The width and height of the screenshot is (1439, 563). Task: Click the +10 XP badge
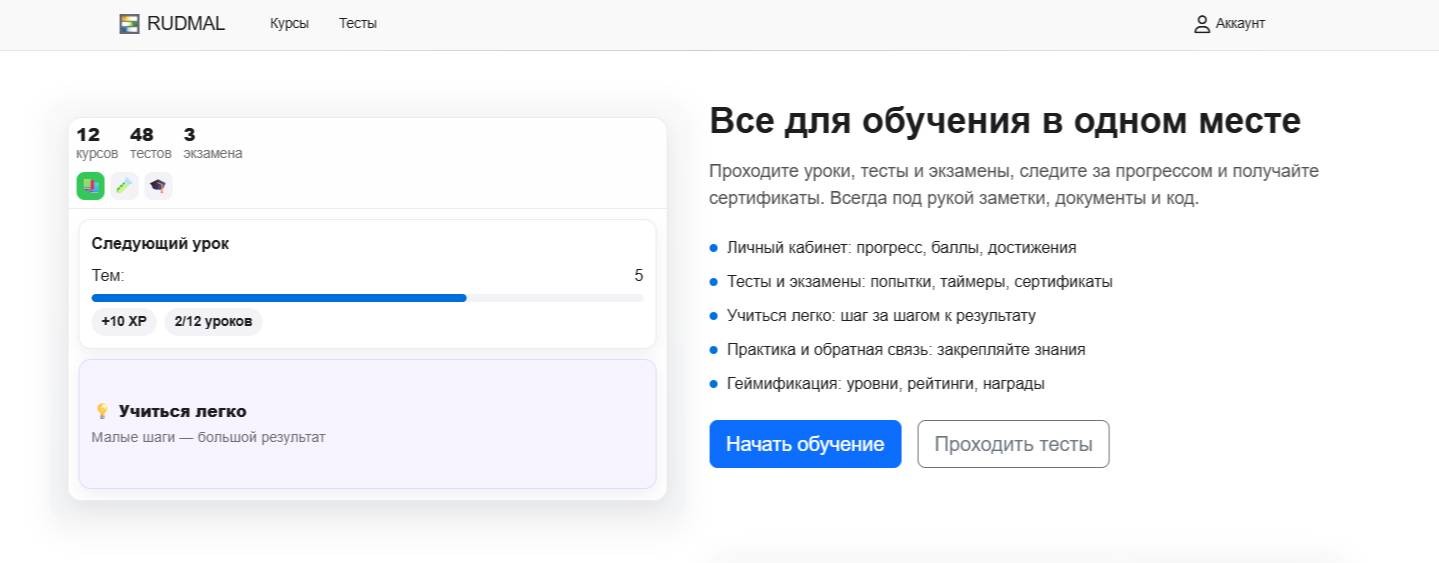[x=124, y=322]
